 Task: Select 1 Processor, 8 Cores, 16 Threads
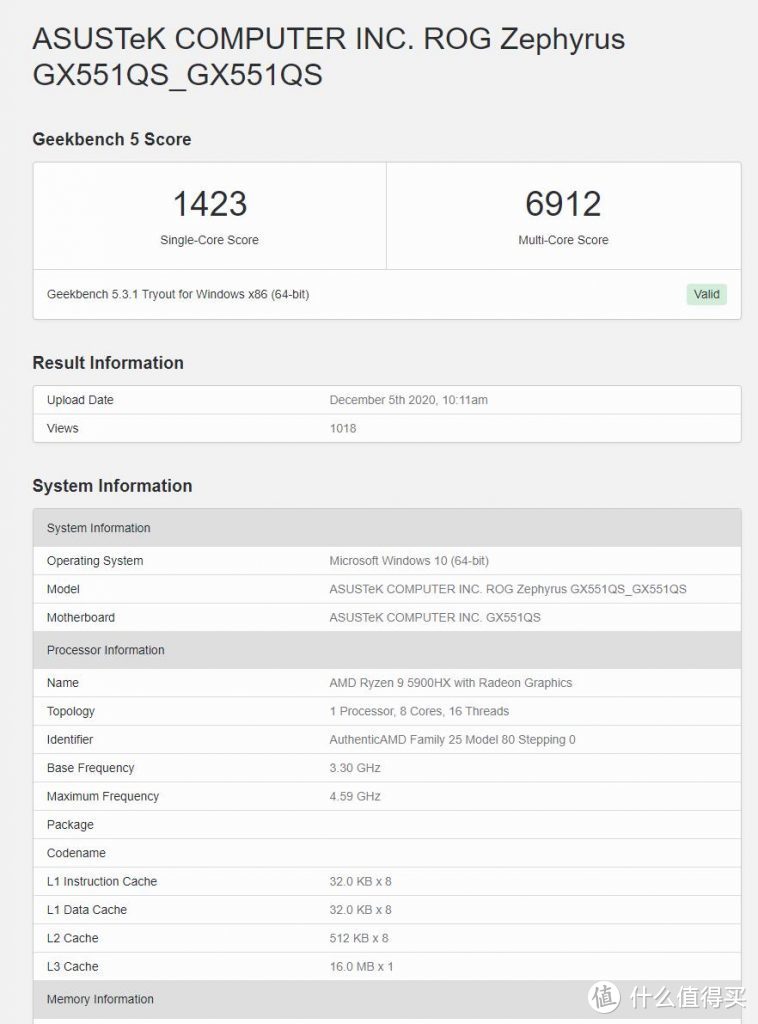(x=419, y=711)
